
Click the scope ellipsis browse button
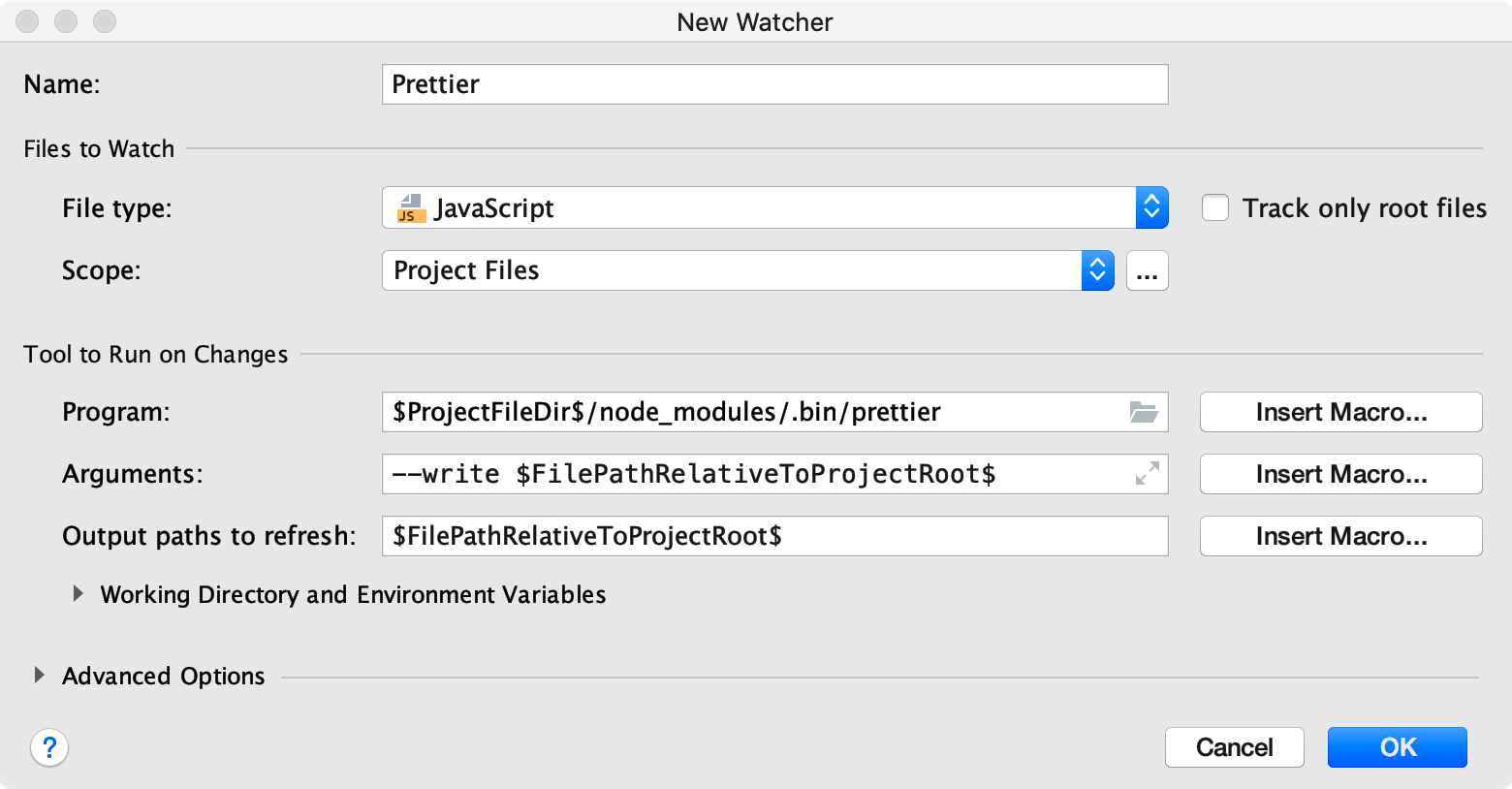click(1147, 270)
